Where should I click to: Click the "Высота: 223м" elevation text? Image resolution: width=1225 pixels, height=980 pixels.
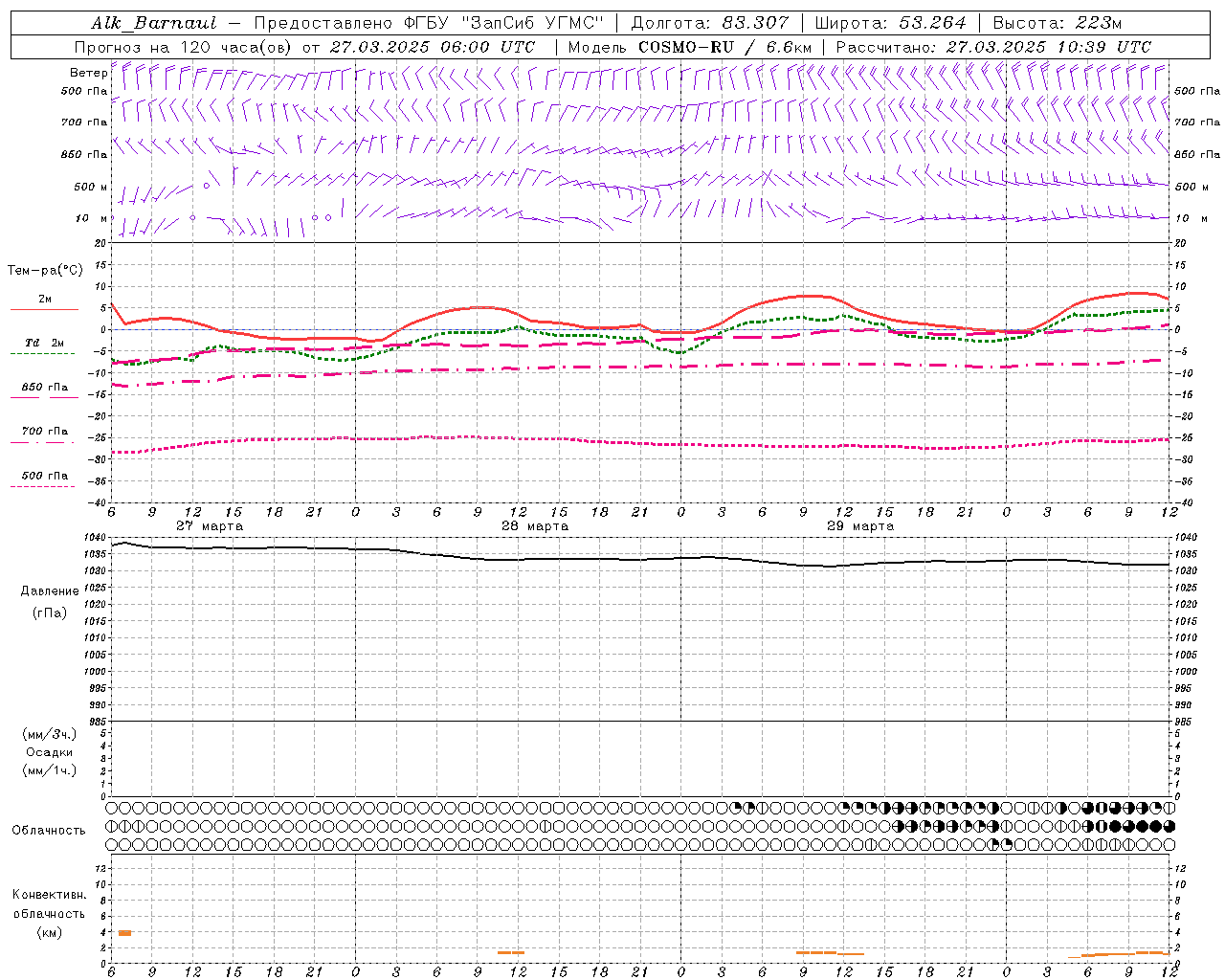1057,23
